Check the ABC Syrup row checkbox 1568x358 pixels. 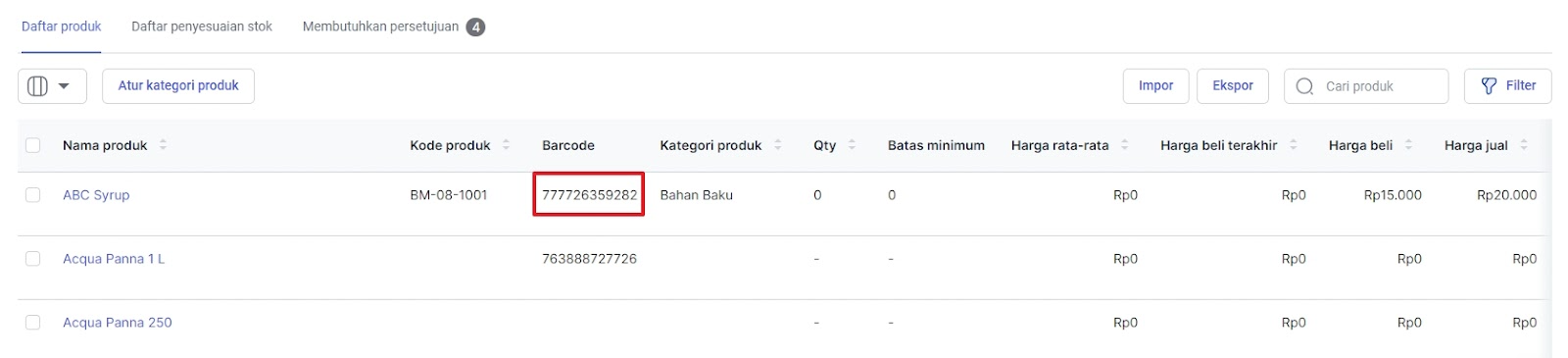[x=33, y=195]
